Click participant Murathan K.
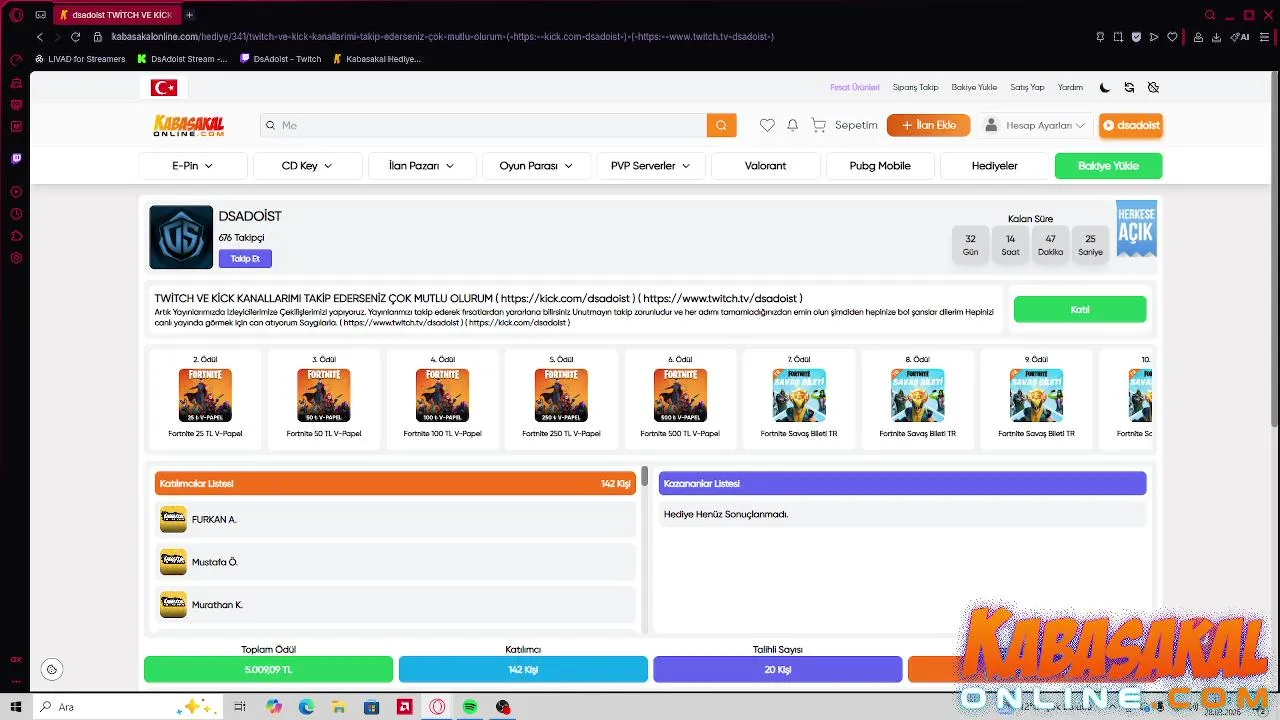Image resolution: width=1280 pixels, height=720 pixels. (x=395, y=604)
